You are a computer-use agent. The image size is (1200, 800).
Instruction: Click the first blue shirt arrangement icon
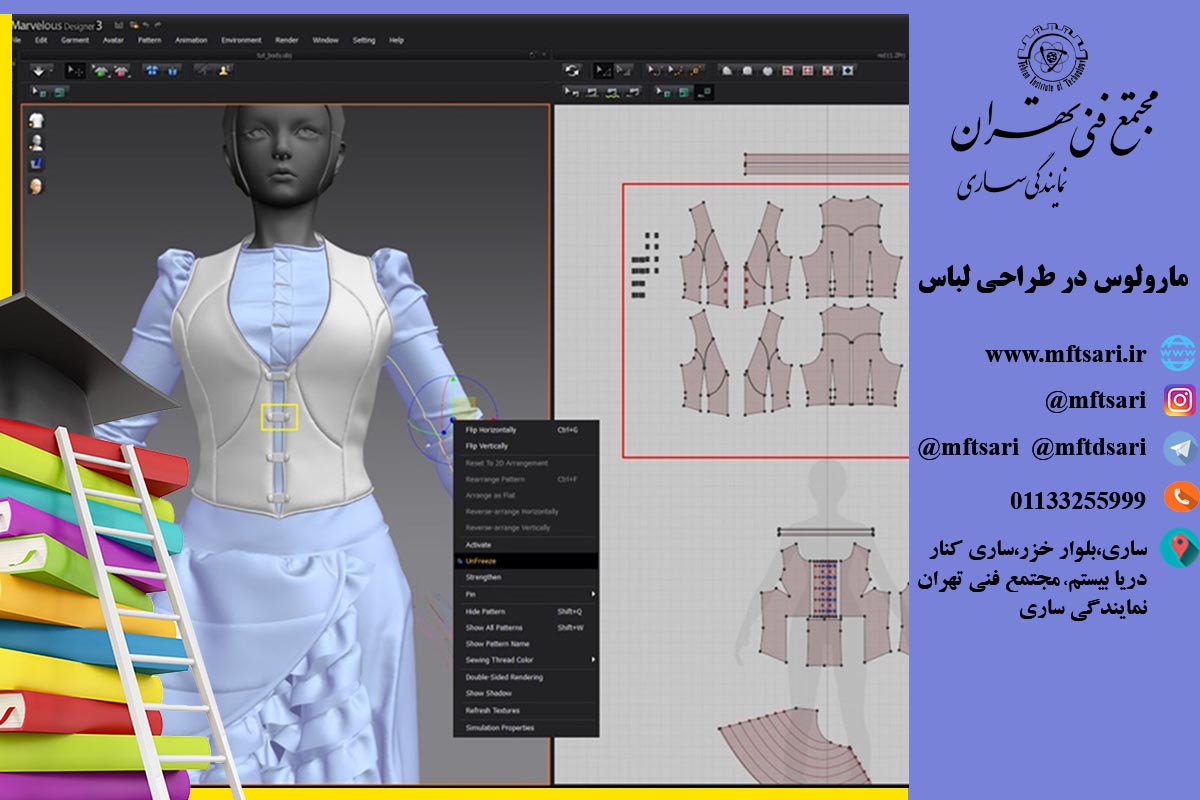(x=152, y=71)
